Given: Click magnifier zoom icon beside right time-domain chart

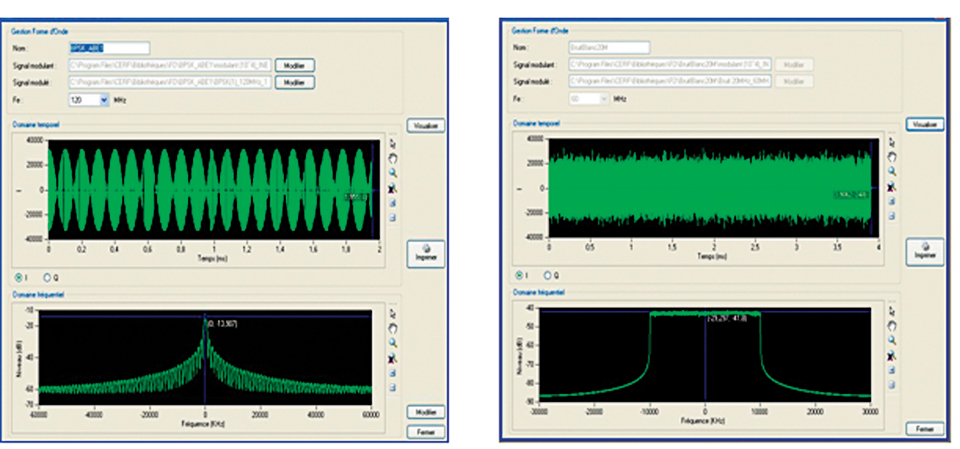Looking at the screenshot, I should point(890,172).
